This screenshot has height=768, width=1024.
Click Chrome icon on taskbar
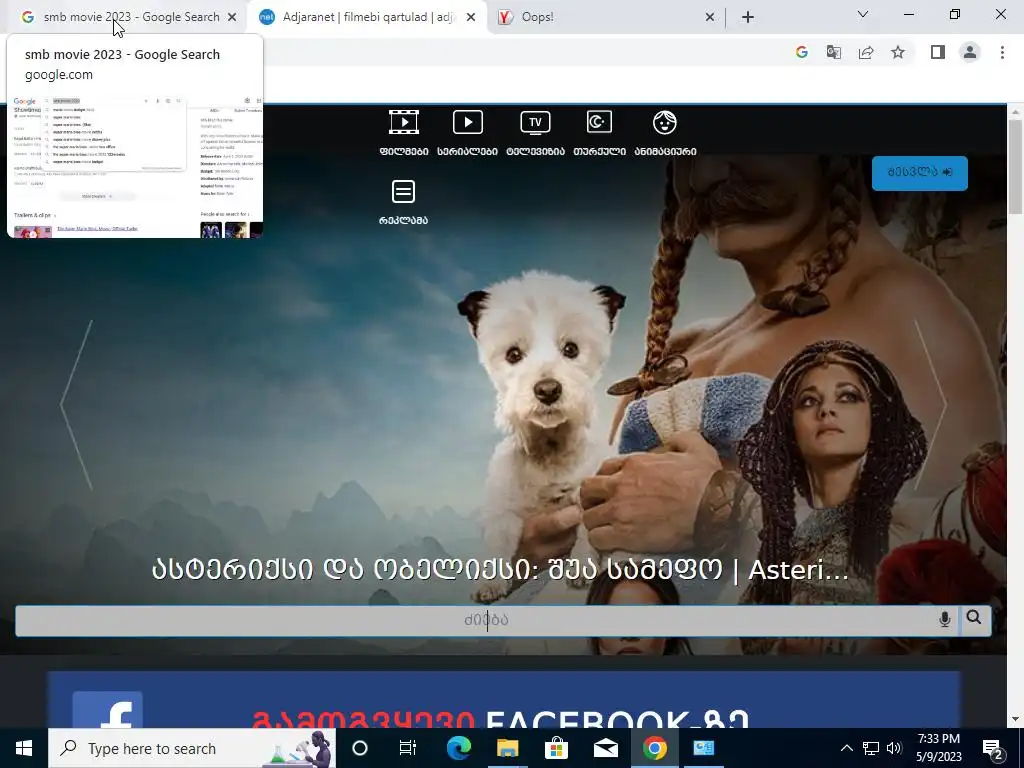click(654, 748)
